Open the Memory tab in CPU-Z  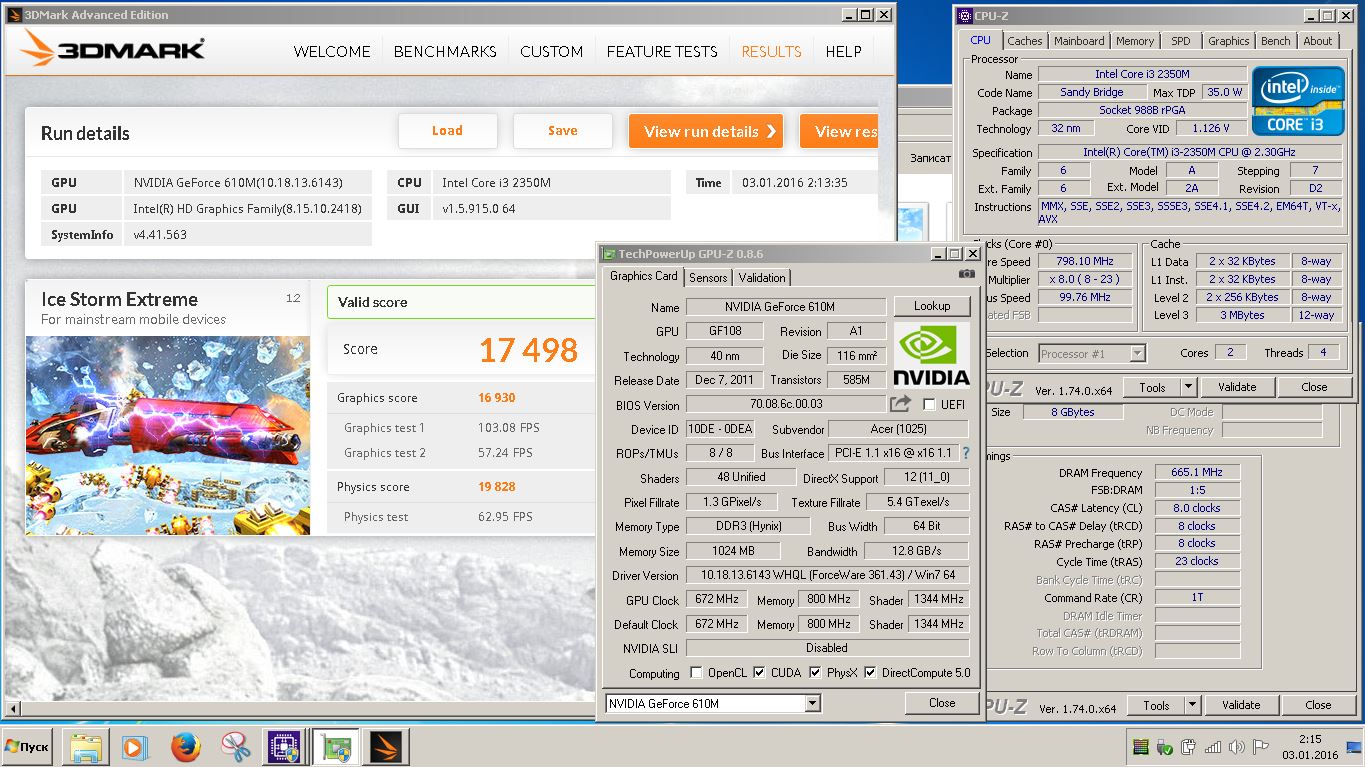[x=1135, y=41]
